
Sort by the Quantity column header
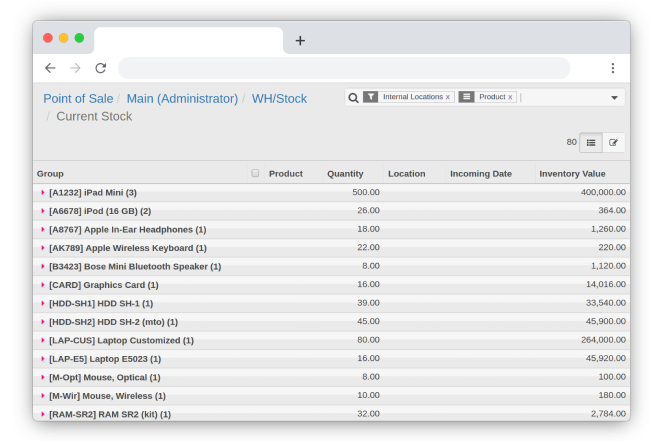coord(345,174)
